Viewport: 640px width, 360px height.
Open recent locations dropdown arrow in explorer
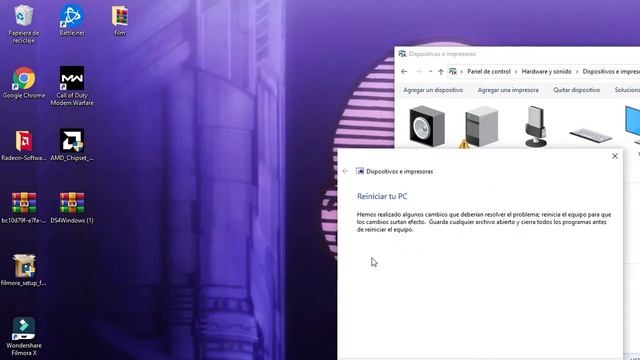[430, 71]
